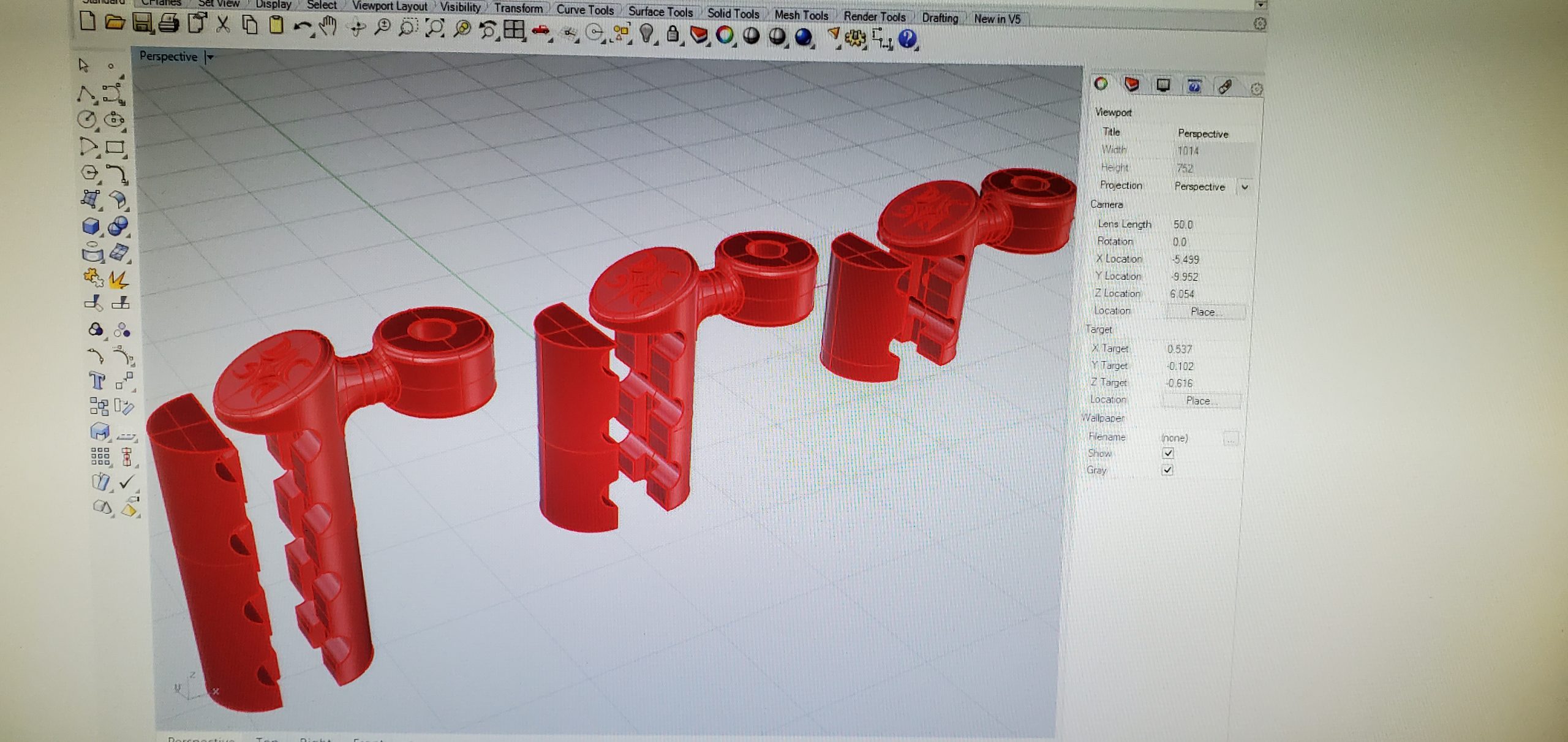Click the Text object tool icon

point(97,381)
